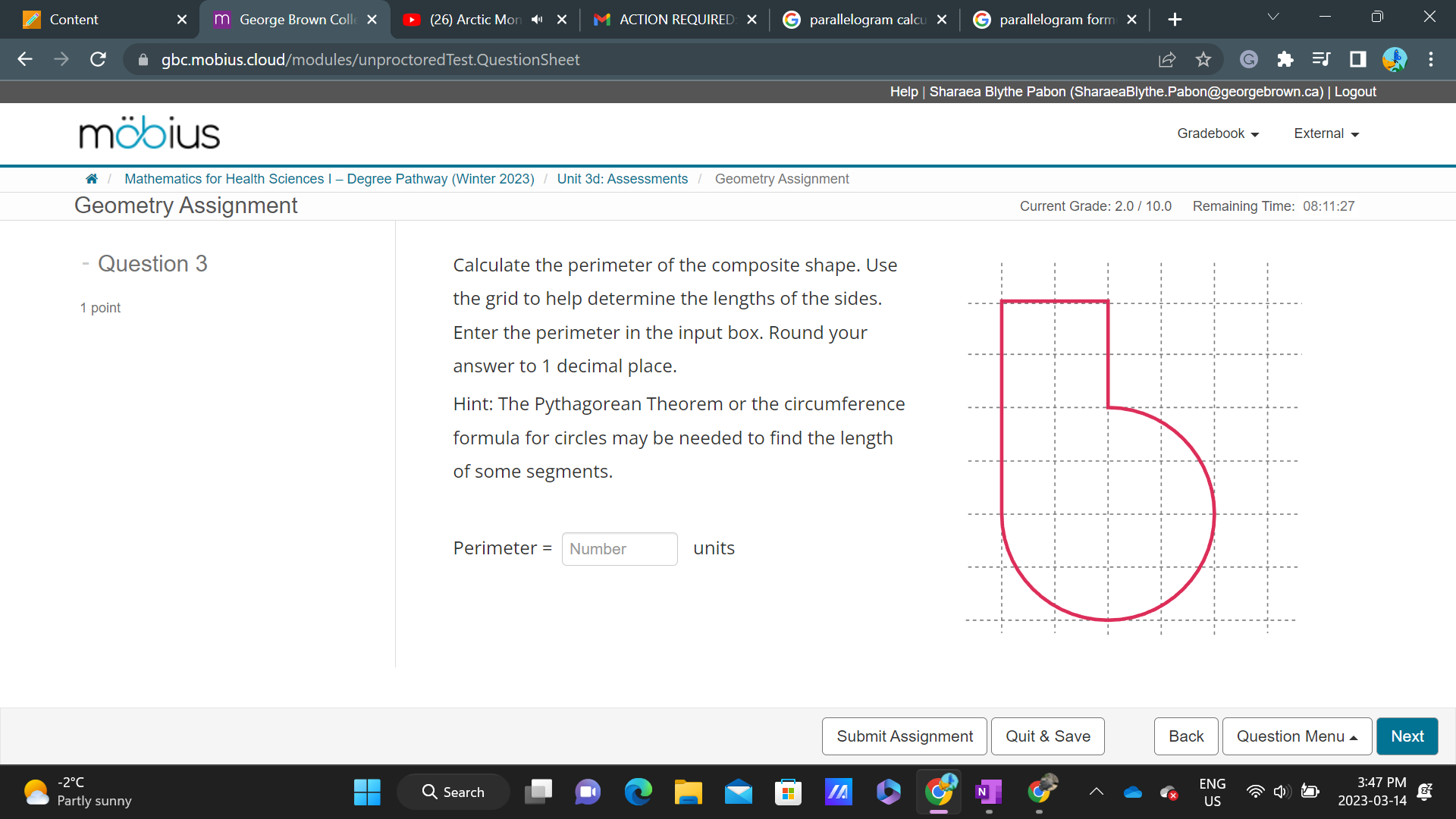The width and height of the screenshot is (1456, 819).
Task: Collapse the Question 3 section
Action: click(86, 264)
